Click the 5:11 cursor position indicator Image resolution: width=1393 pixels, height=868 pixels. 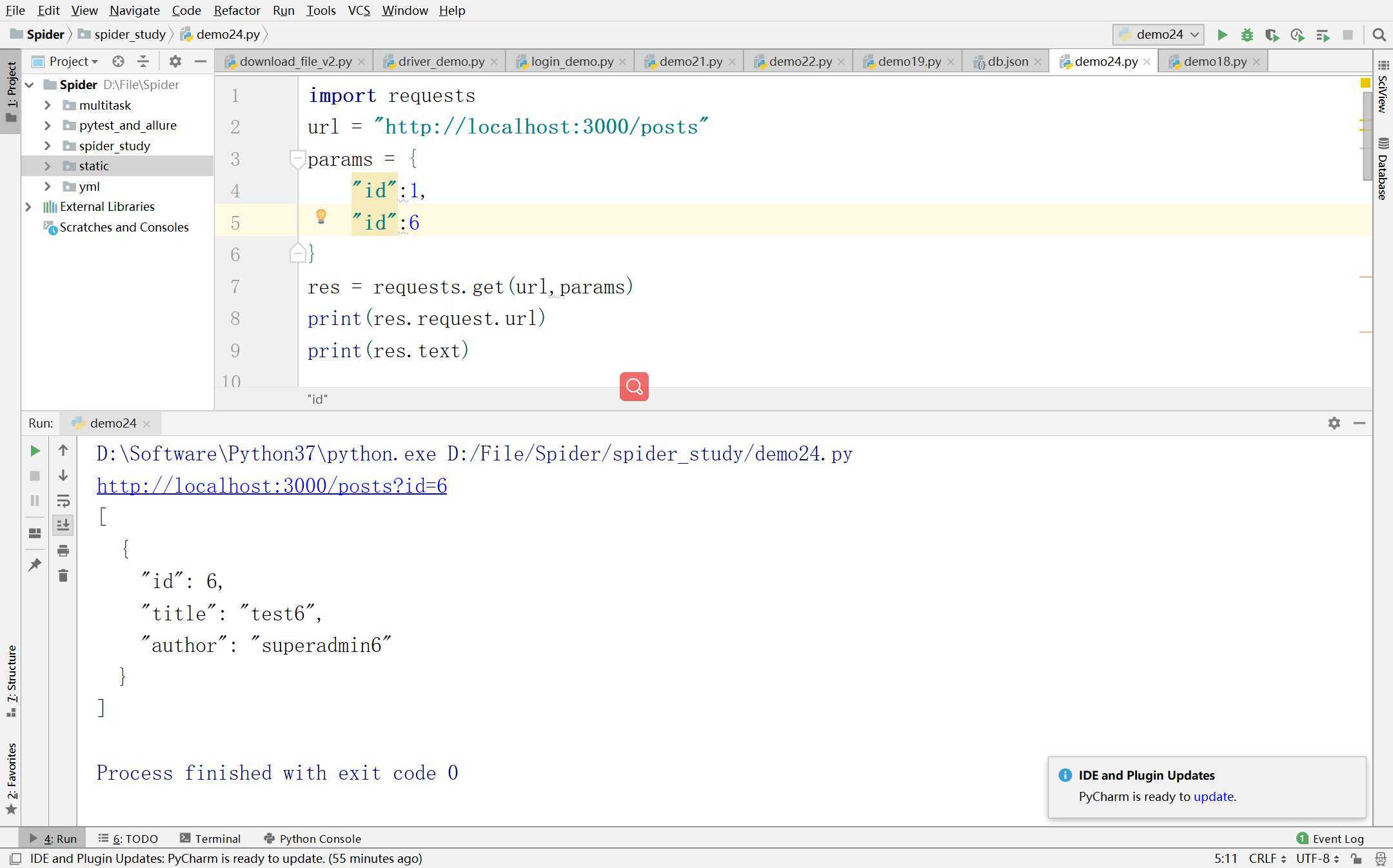[x=1225, y=858]
